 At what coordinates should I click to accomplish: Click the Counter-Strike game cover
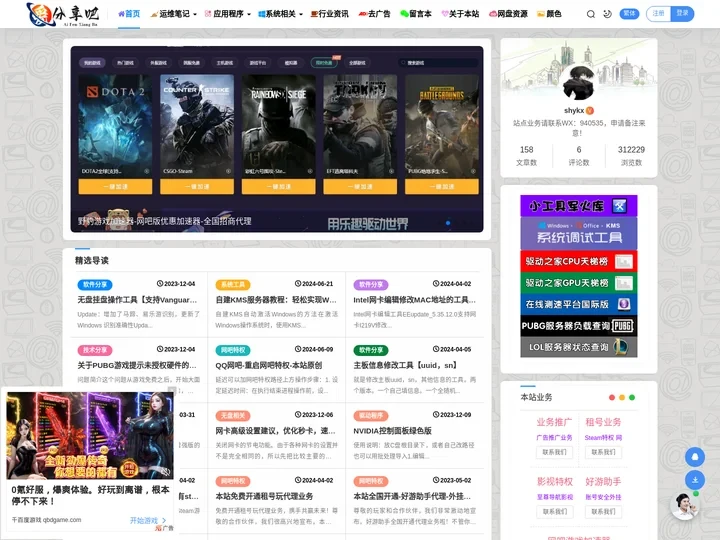click(x=197, y=125)
